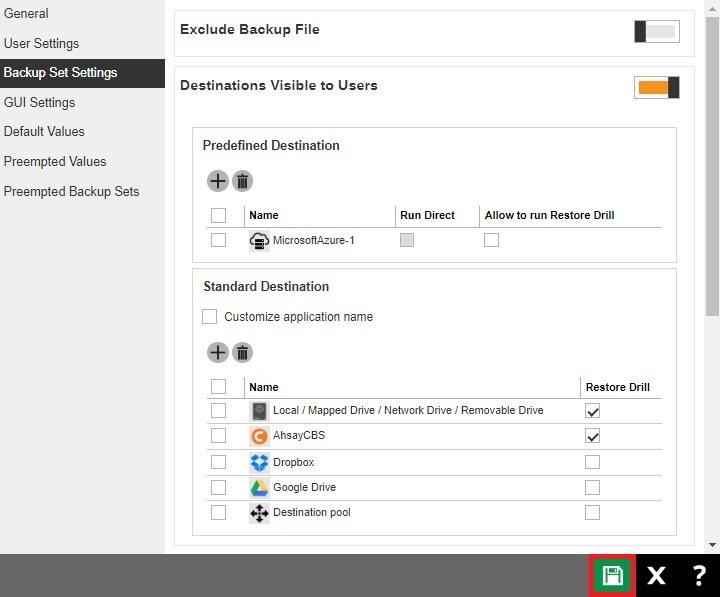Check select-all box in Predefined Destination header
720x597 pixels.
coord(218,215)
